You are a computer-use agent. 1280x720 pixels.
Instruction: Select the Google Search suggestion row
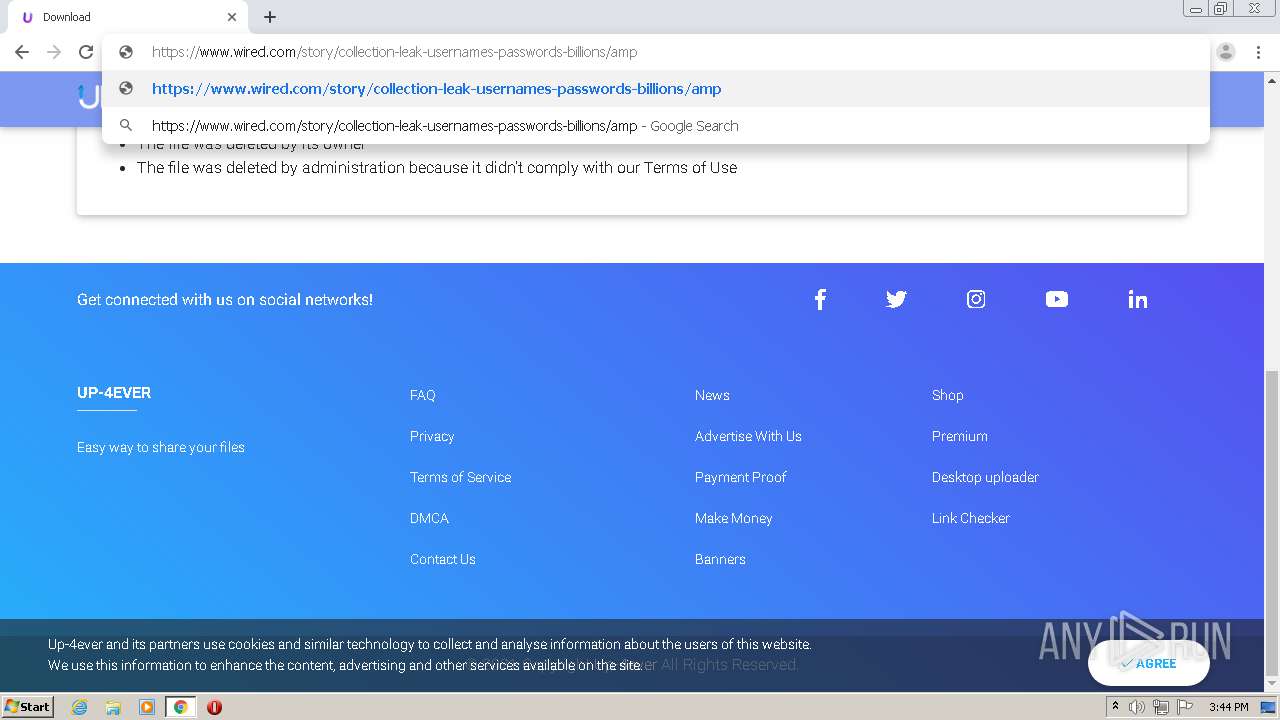pyautogui.click(x=656, y=126)
